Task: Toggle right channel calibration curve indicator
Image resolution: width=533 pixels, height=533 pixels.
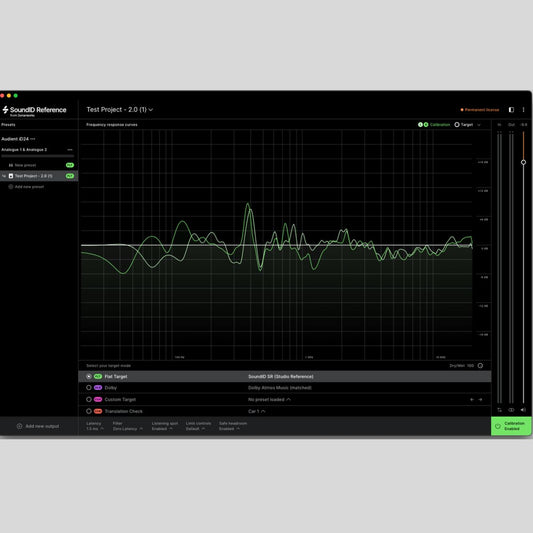Action: pos(426,125)
